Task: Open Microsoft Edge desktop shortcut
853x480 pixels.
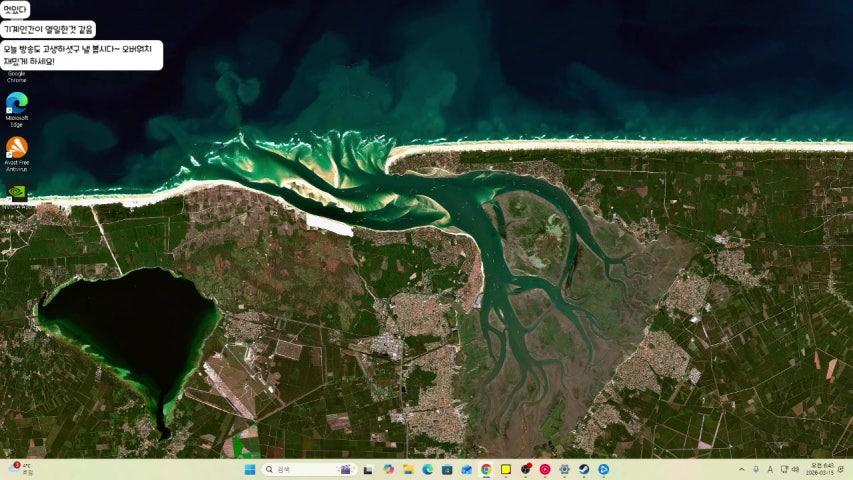Action: (17, 104)
